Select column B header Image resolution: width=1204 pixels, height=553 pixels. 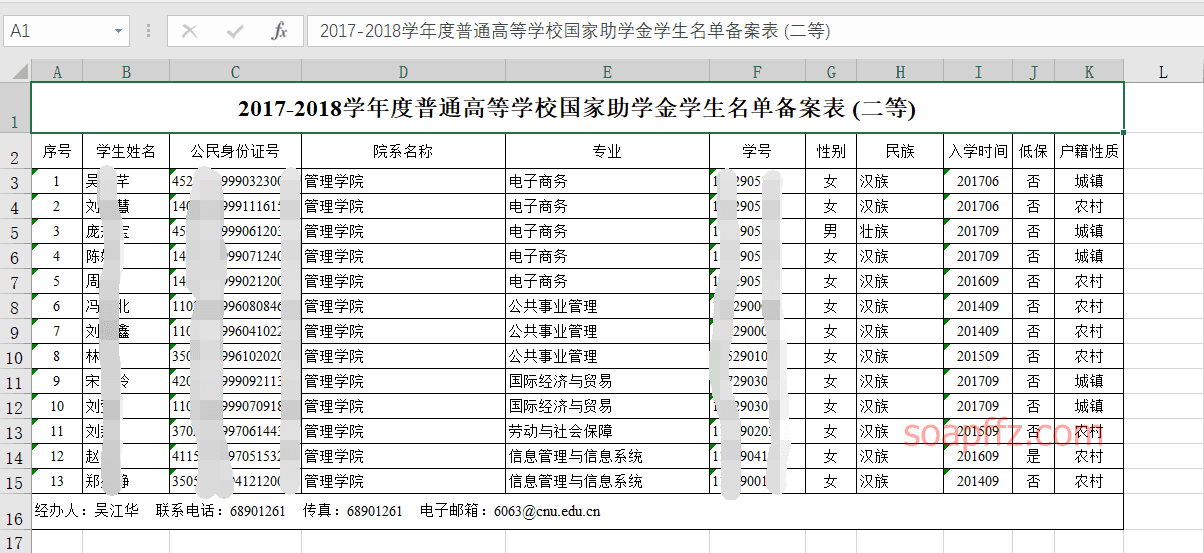pos(126,71)
